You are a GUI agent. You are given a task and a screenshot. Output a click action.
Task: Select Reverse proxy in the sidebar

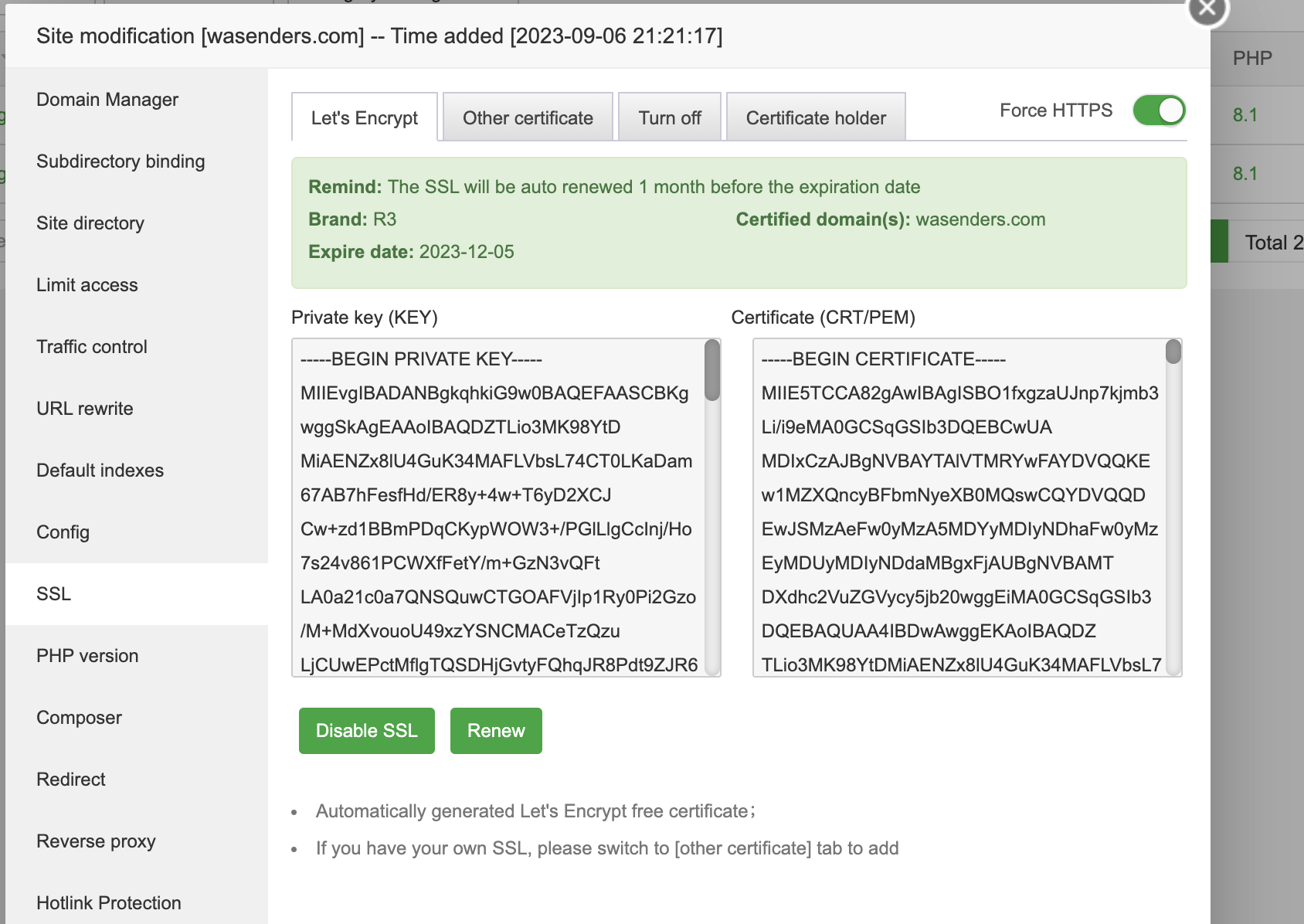tap(96, 841)
